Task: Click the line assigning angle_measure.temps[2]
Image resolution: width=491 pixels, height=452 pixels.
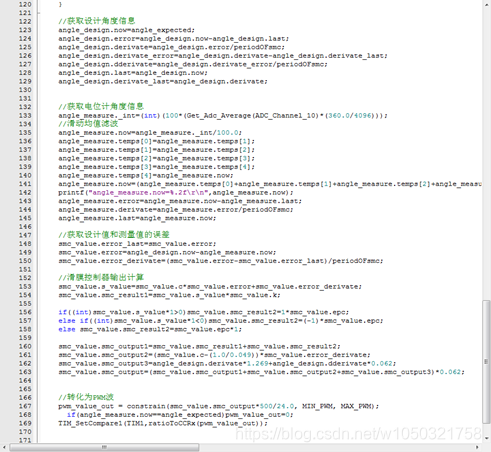Action: click(157, 158)
